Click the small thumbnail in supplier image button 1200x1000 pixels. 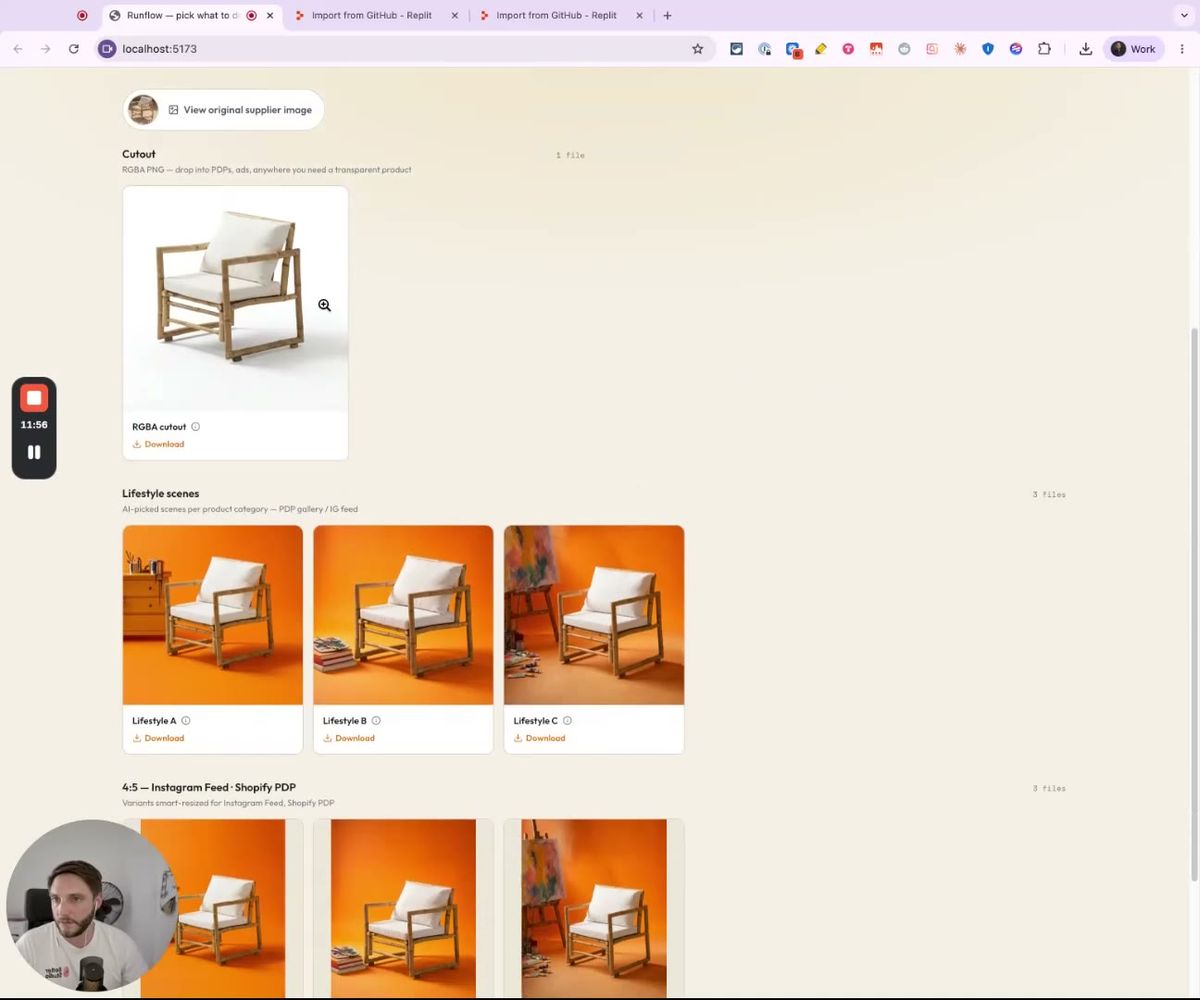click(x=143, y=110)
